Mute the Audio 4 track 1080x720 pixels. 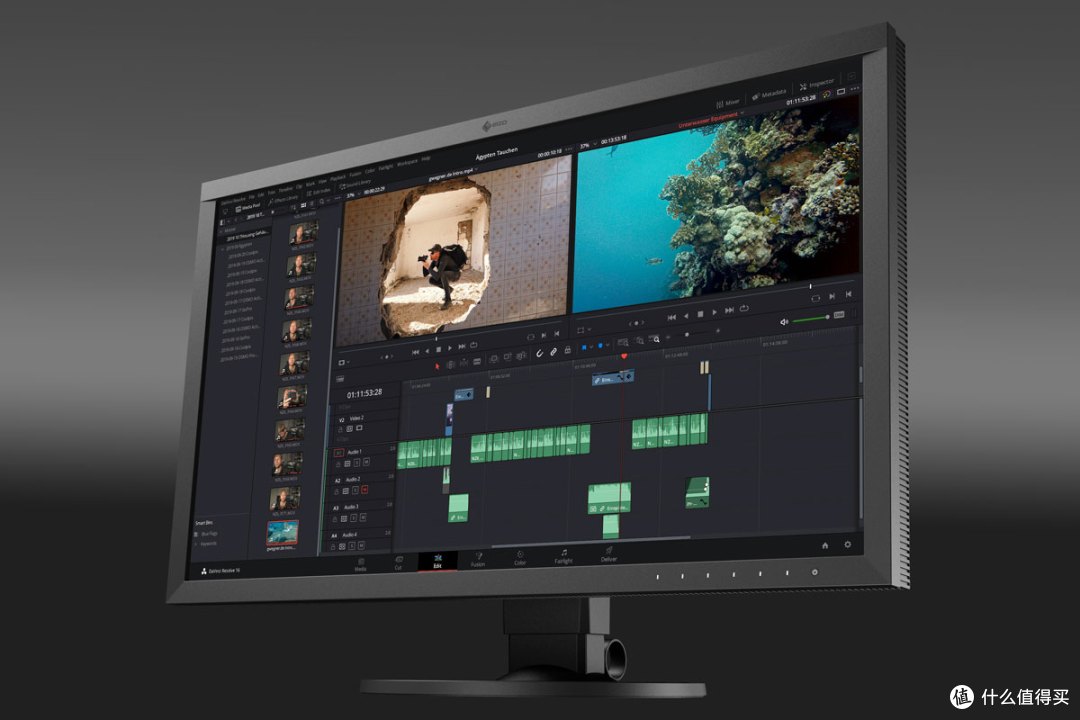(361, 546)
